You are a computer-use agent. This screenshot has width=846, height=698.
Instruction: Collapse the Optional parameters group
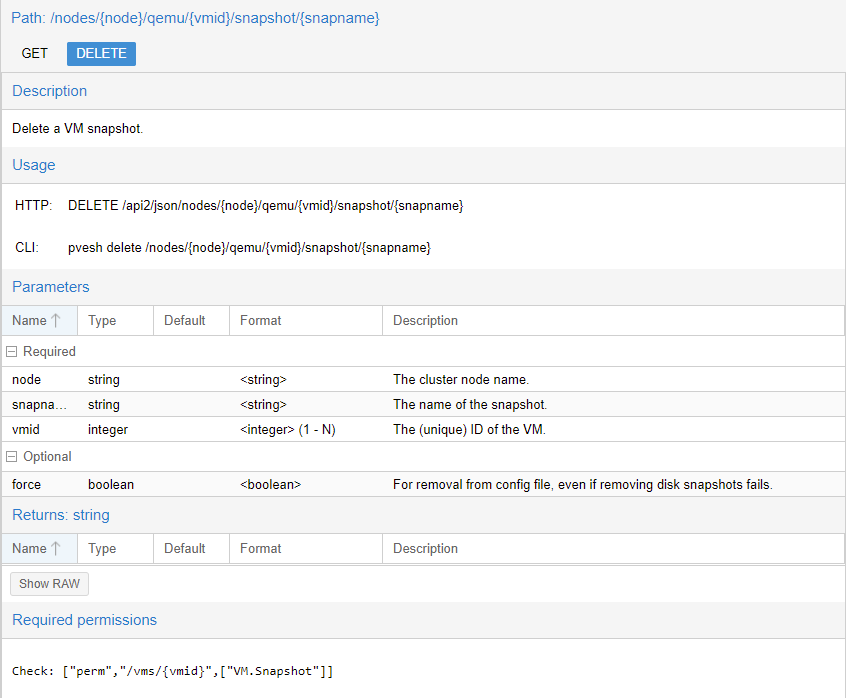[12, 457]
